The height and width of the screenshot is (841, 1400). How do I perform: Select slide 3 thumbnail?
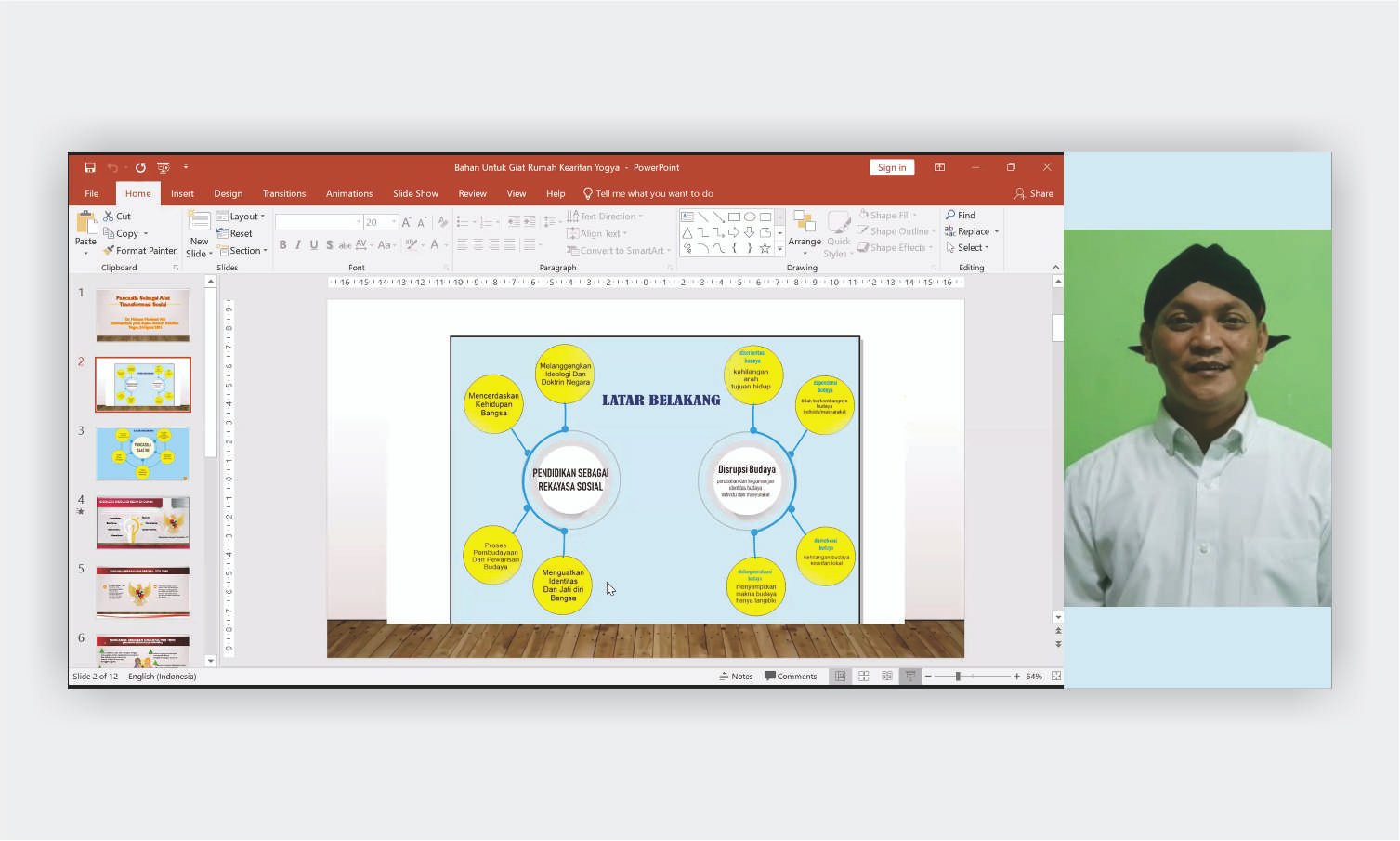(143, 453)
